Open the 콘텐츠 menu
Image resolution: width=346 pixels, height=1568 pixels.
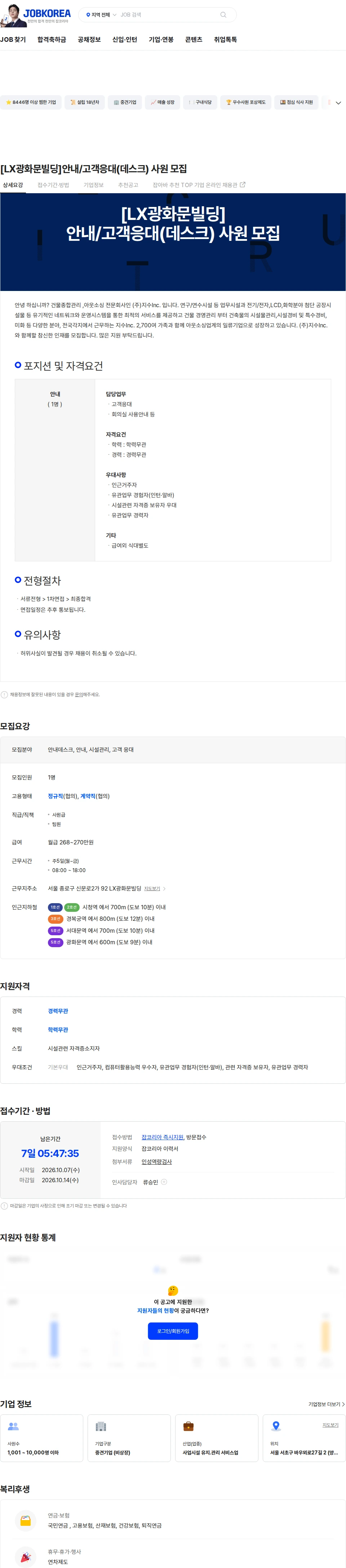point(194,40)
